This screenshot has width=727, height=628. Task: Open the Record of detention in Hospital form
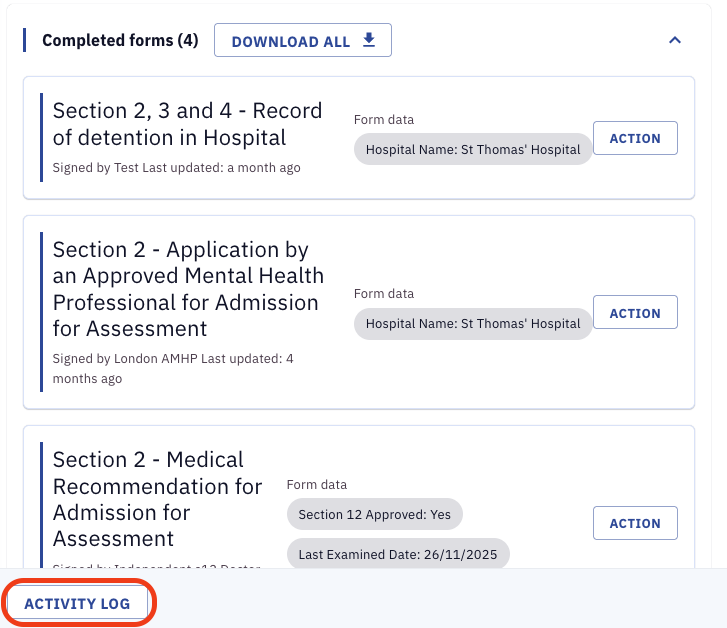click(x=187, y=124)
